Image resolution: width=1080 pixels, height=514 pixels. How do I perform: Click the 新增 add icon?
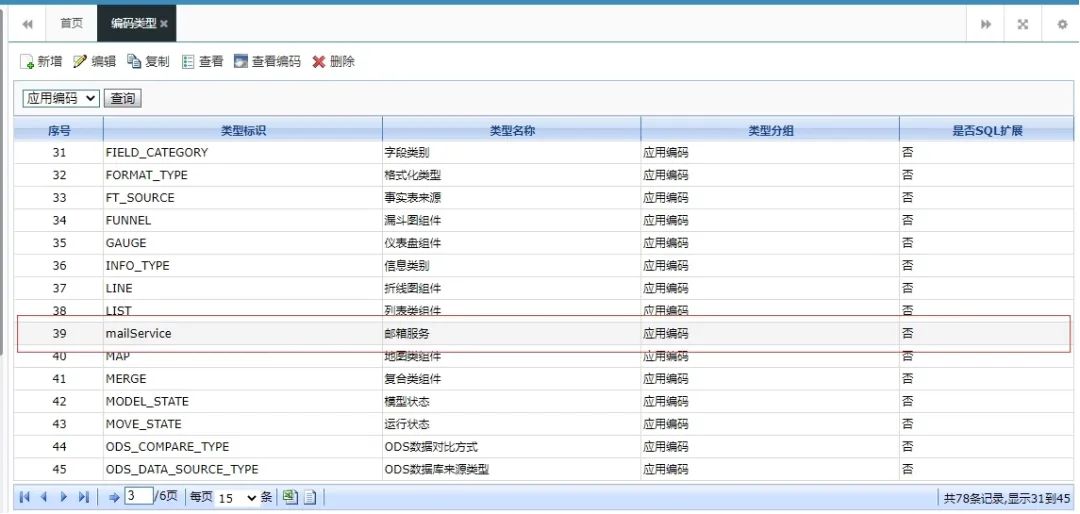[28, 62]
